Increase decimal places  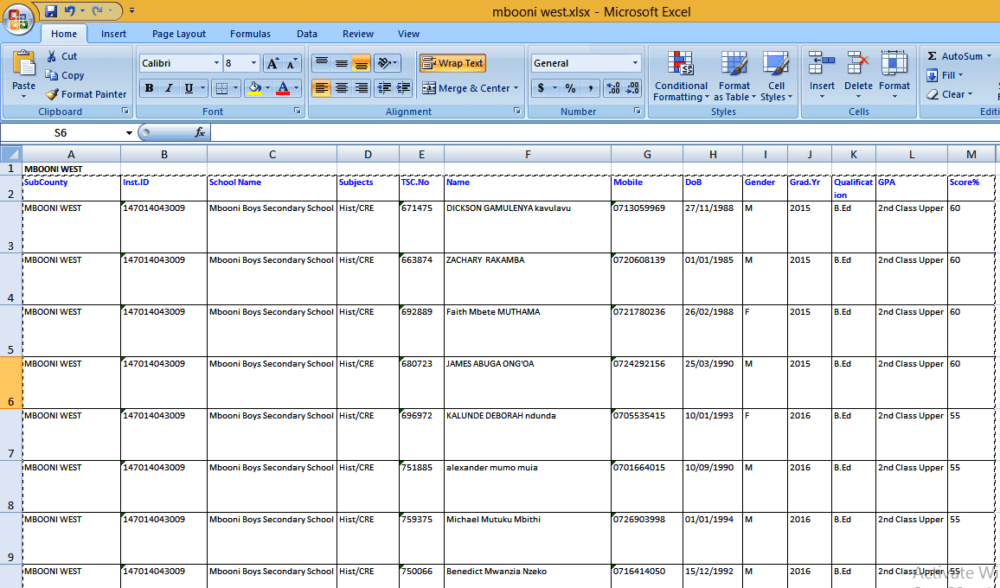click(x=613, y=88)
